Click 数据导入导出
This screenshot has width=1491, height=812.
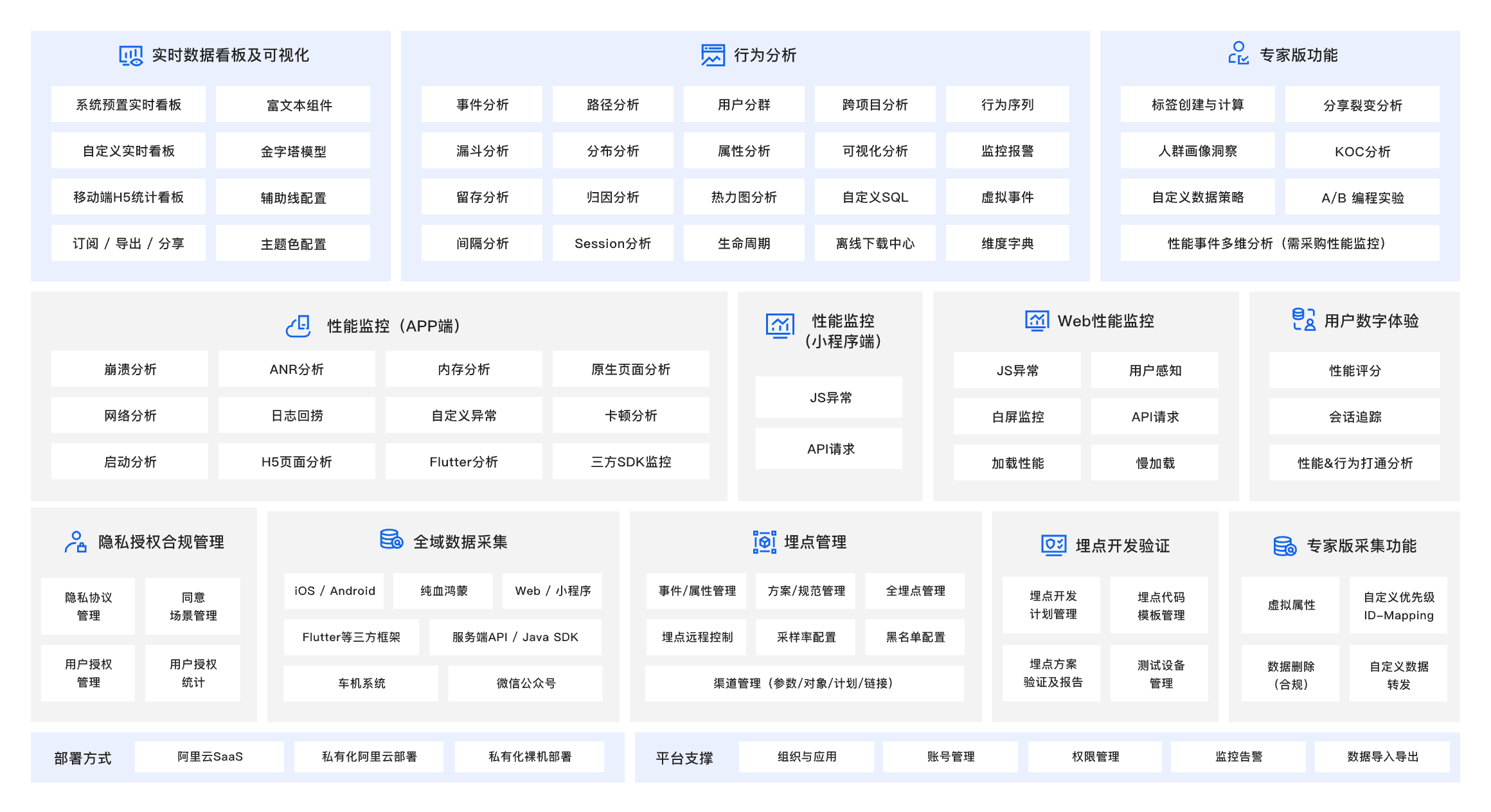(1382, 756)
